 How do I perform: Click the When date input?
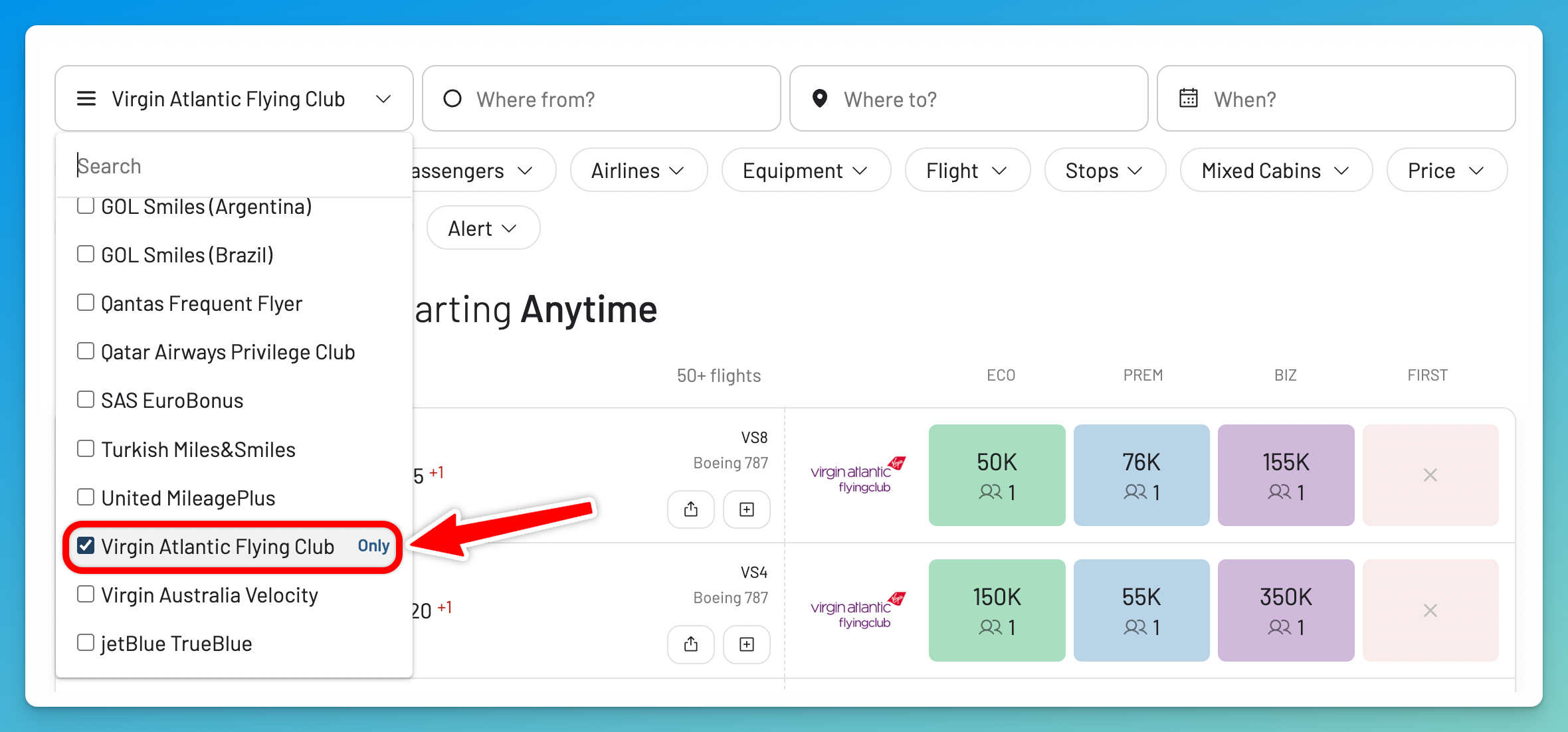click(x=1336, y=99)
